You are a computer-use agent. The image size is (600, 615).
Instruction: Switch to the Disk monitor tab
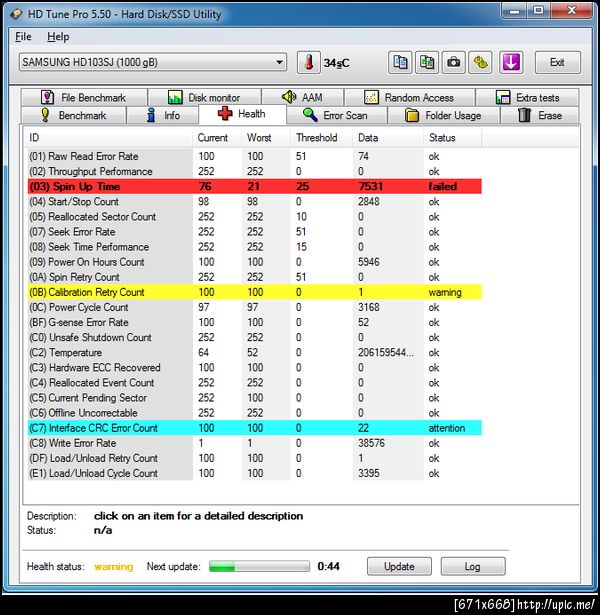click(x=205, y=97)
